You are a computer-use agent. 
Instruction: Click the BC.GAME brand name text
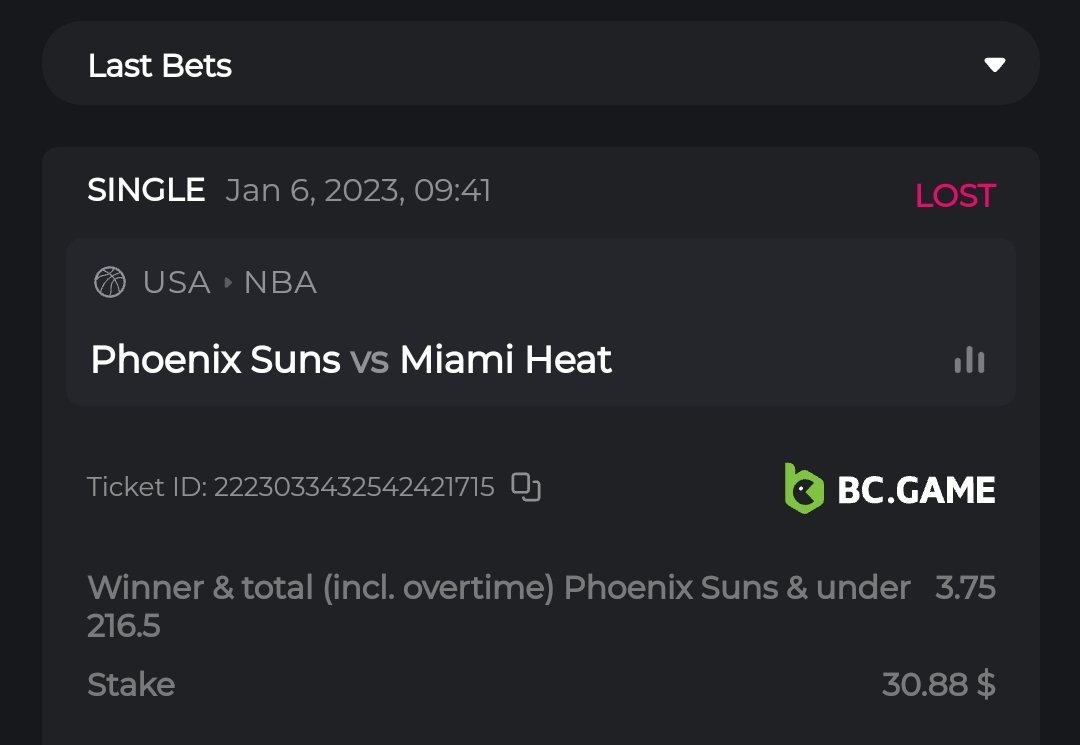[916, 490]
